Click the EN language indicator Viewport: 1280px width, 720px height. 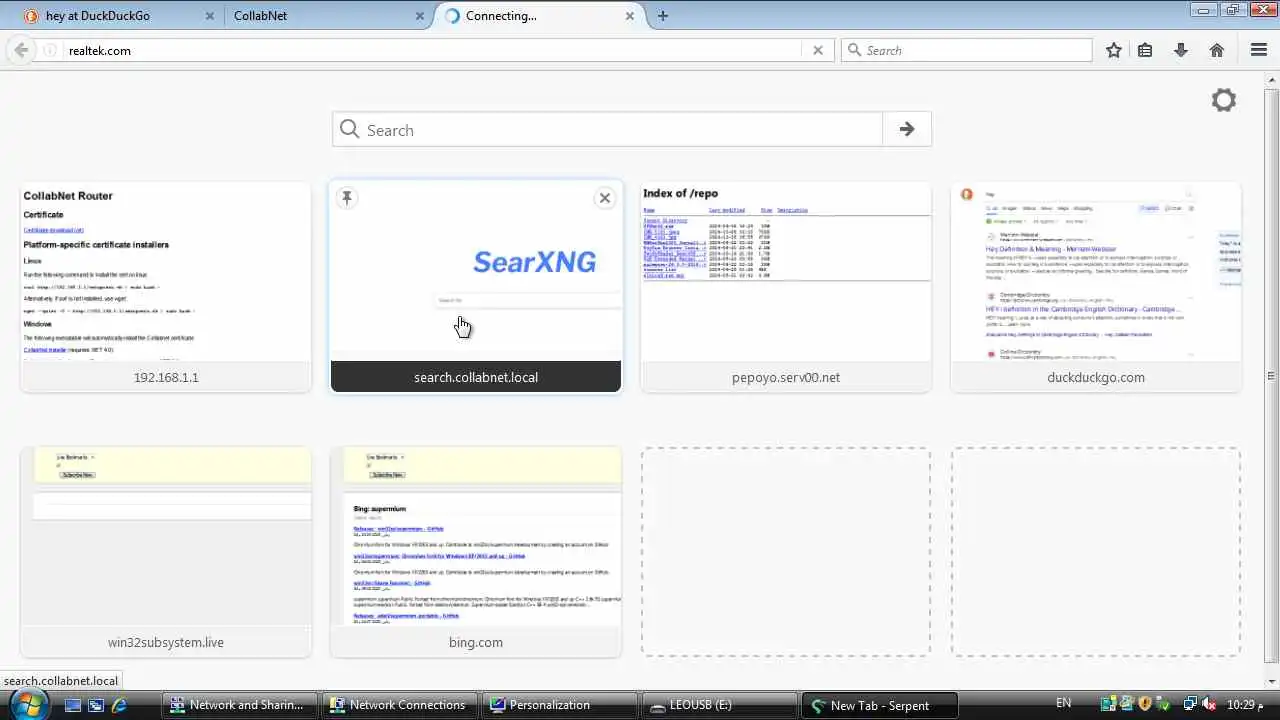(x=1063, y=704)
